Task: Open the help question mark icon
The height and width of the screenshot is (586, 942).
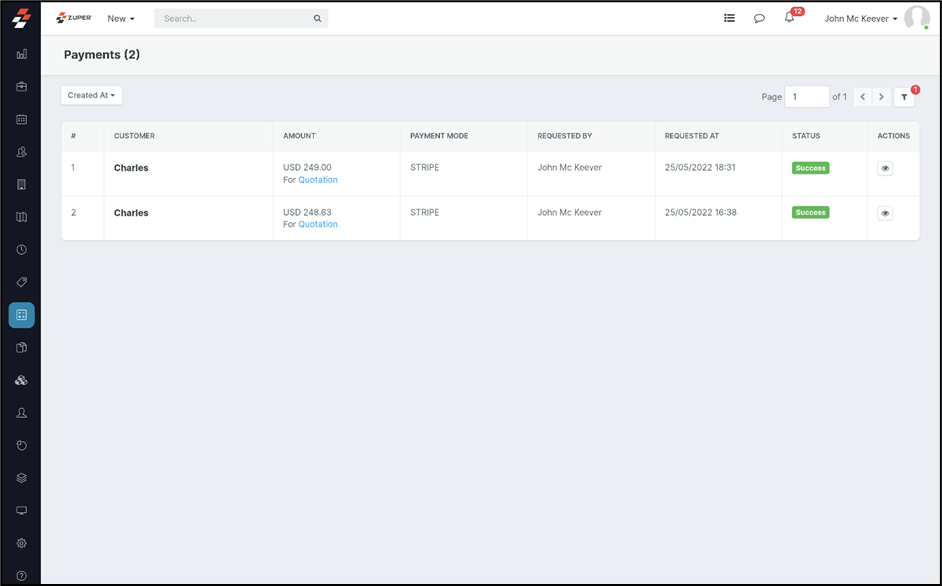Action: coord(21,576)
